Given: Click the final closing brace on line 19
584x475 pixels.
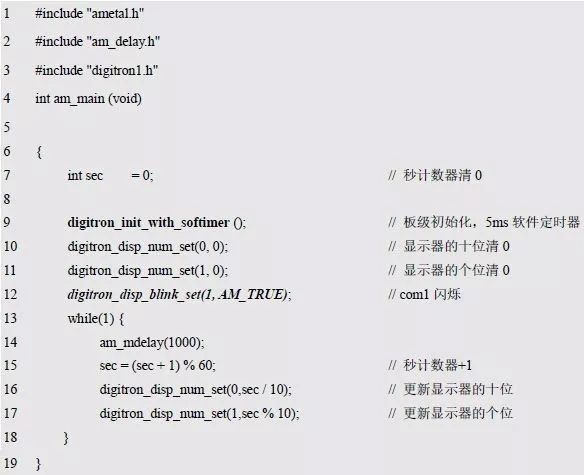Looking at the screenshot, I should [39, 464].
